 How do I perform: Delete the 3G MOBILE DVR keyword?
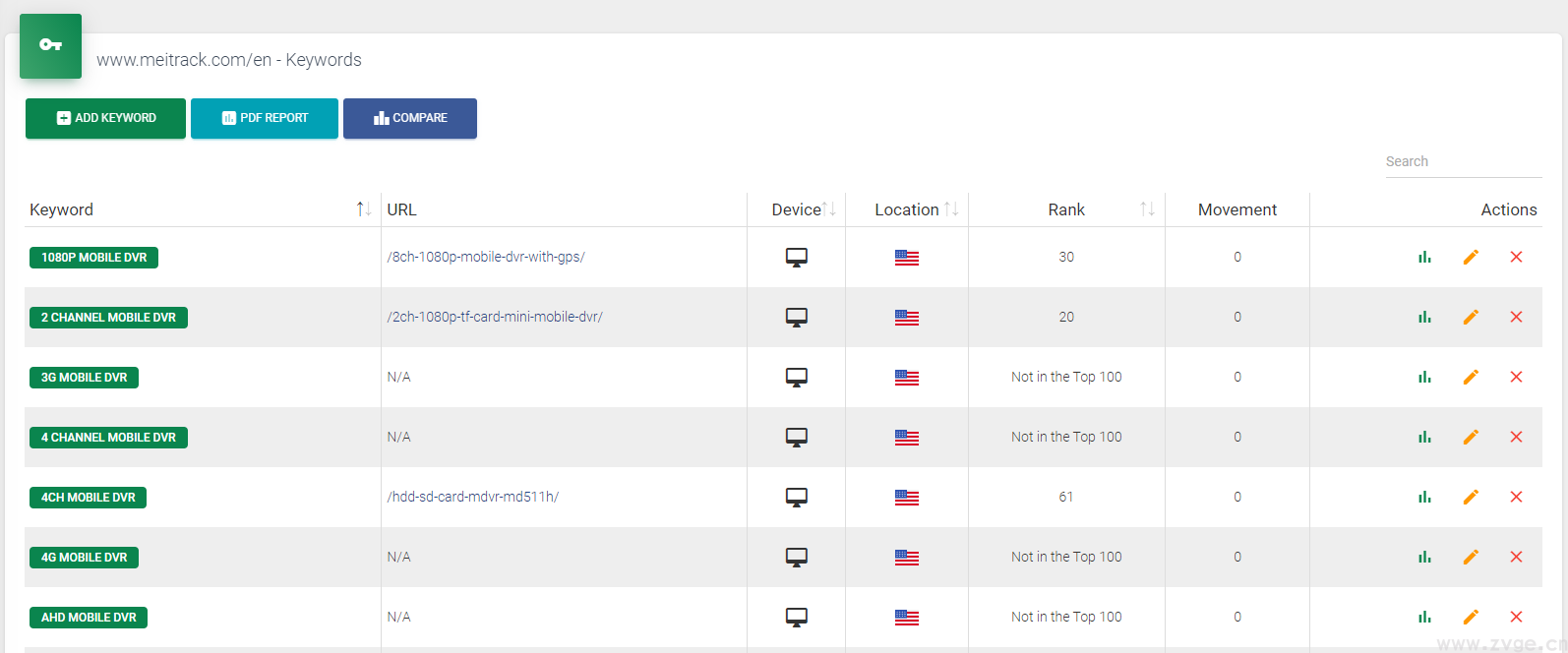coord(1516,378)
